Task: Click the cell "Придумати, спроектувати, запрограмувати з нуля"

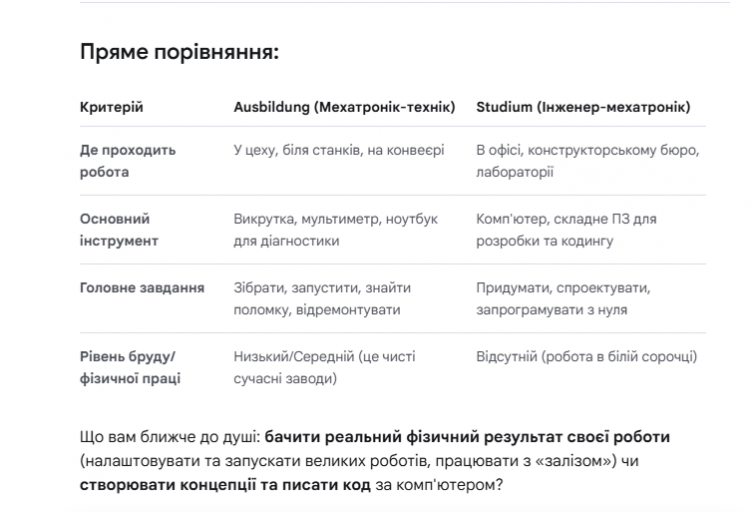Action: coord(563,299)
